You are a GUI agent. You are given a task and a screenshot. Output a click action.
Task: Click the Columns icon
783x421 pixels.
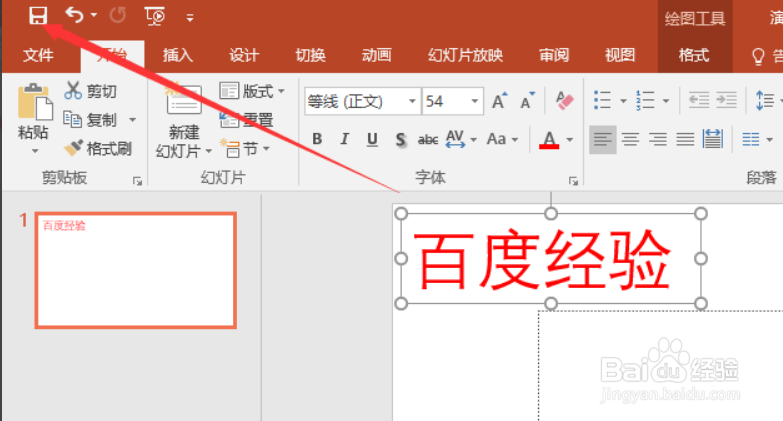click(751, 139)
